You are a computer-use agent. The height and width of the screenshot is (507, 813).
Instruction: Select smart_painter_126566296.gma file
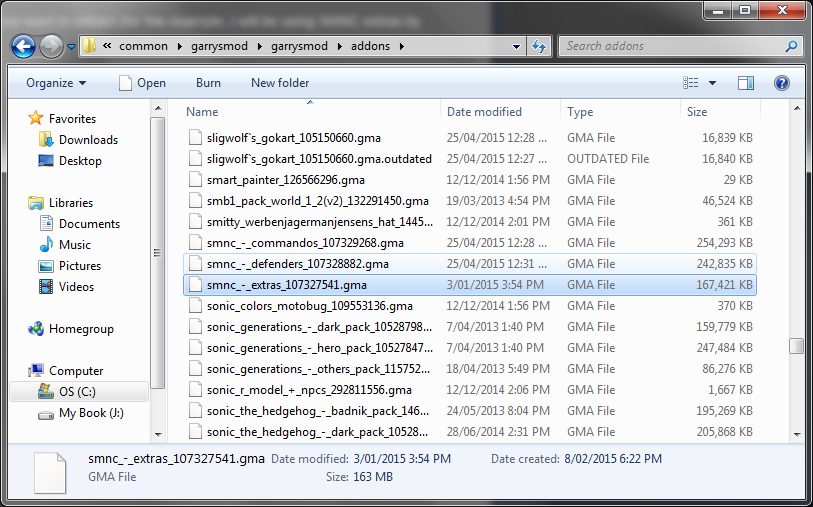coord(470,180)
